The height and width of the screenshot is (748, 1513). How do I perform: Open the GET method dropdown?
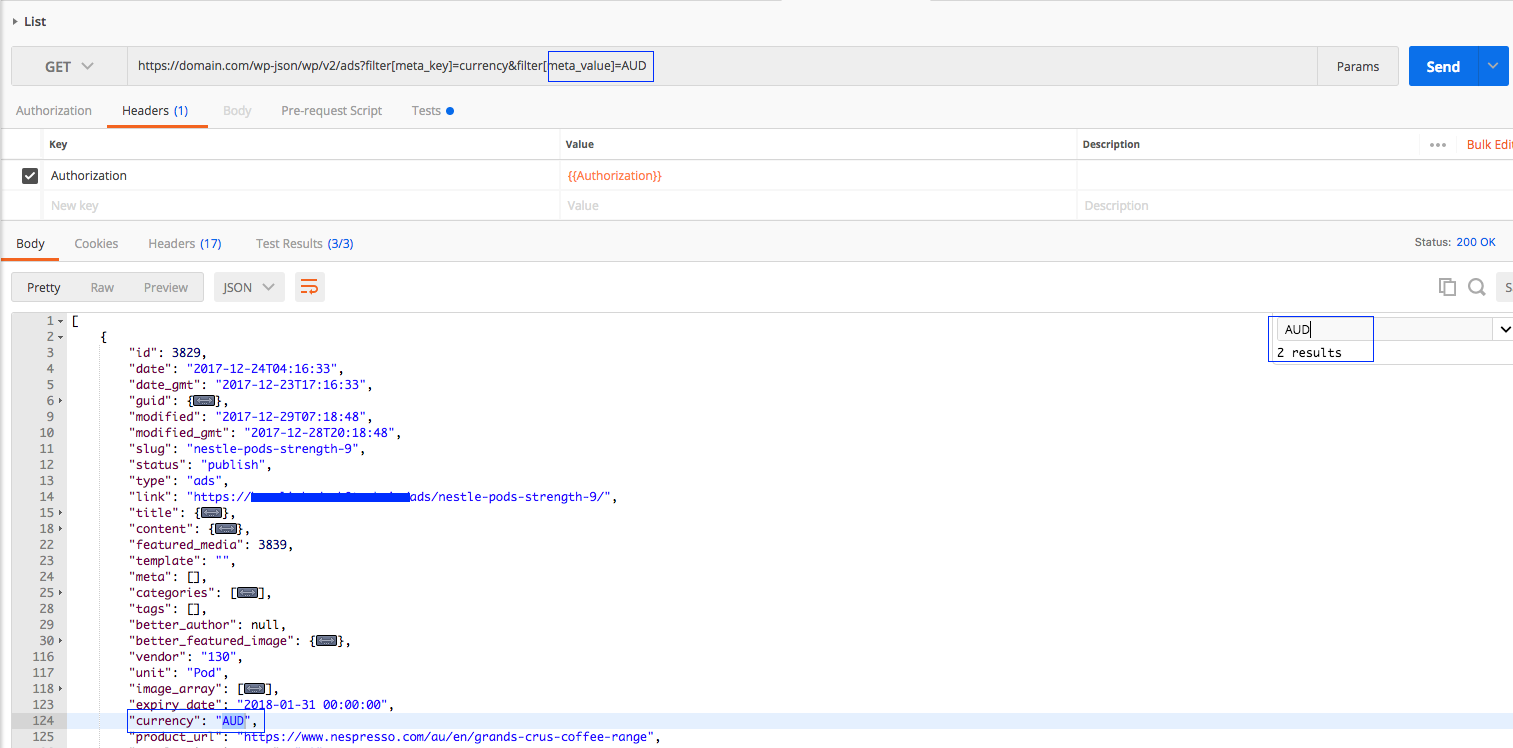pos(69,67)
